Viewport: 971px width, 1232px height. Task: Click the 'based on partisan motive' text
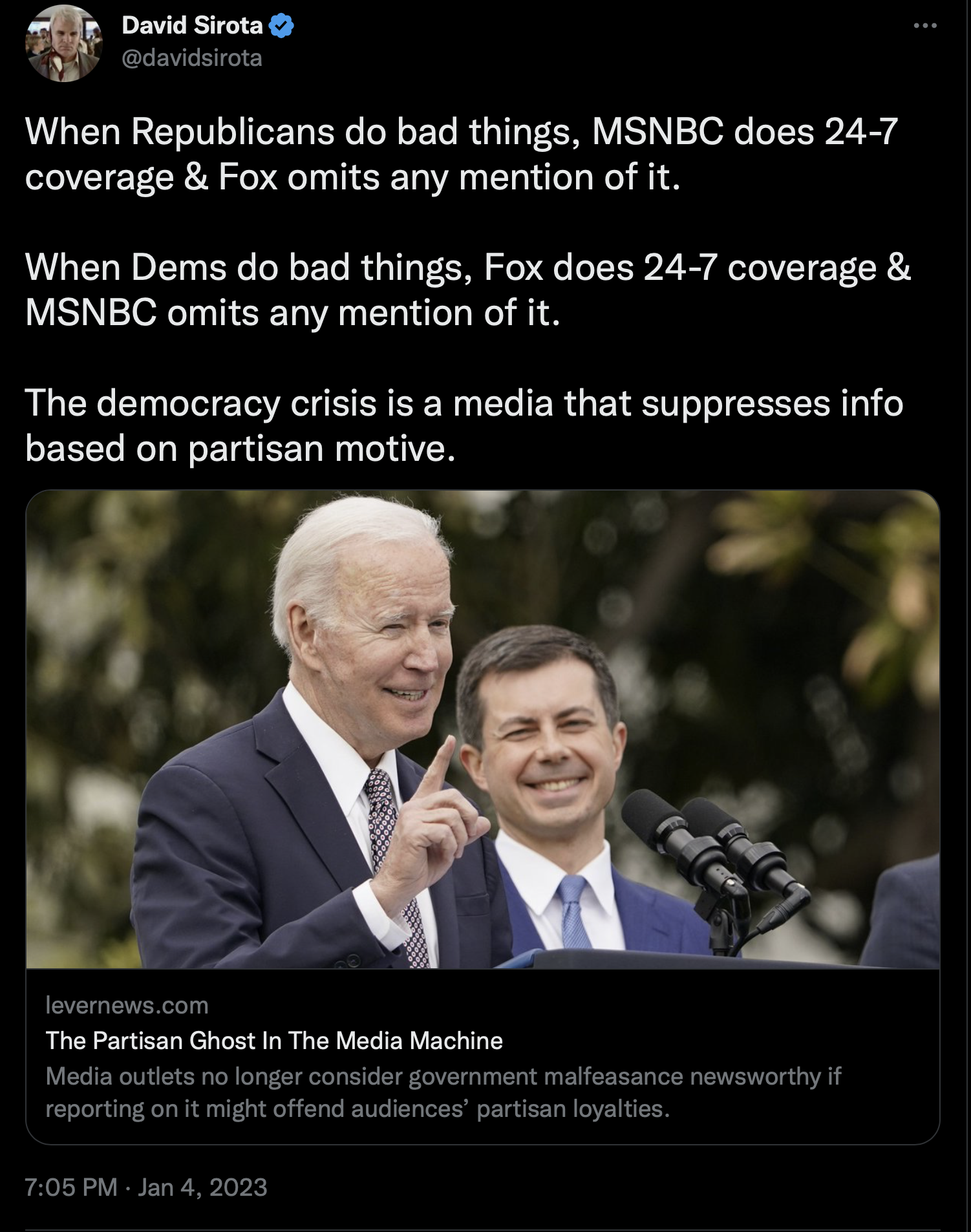pos(240,449)
